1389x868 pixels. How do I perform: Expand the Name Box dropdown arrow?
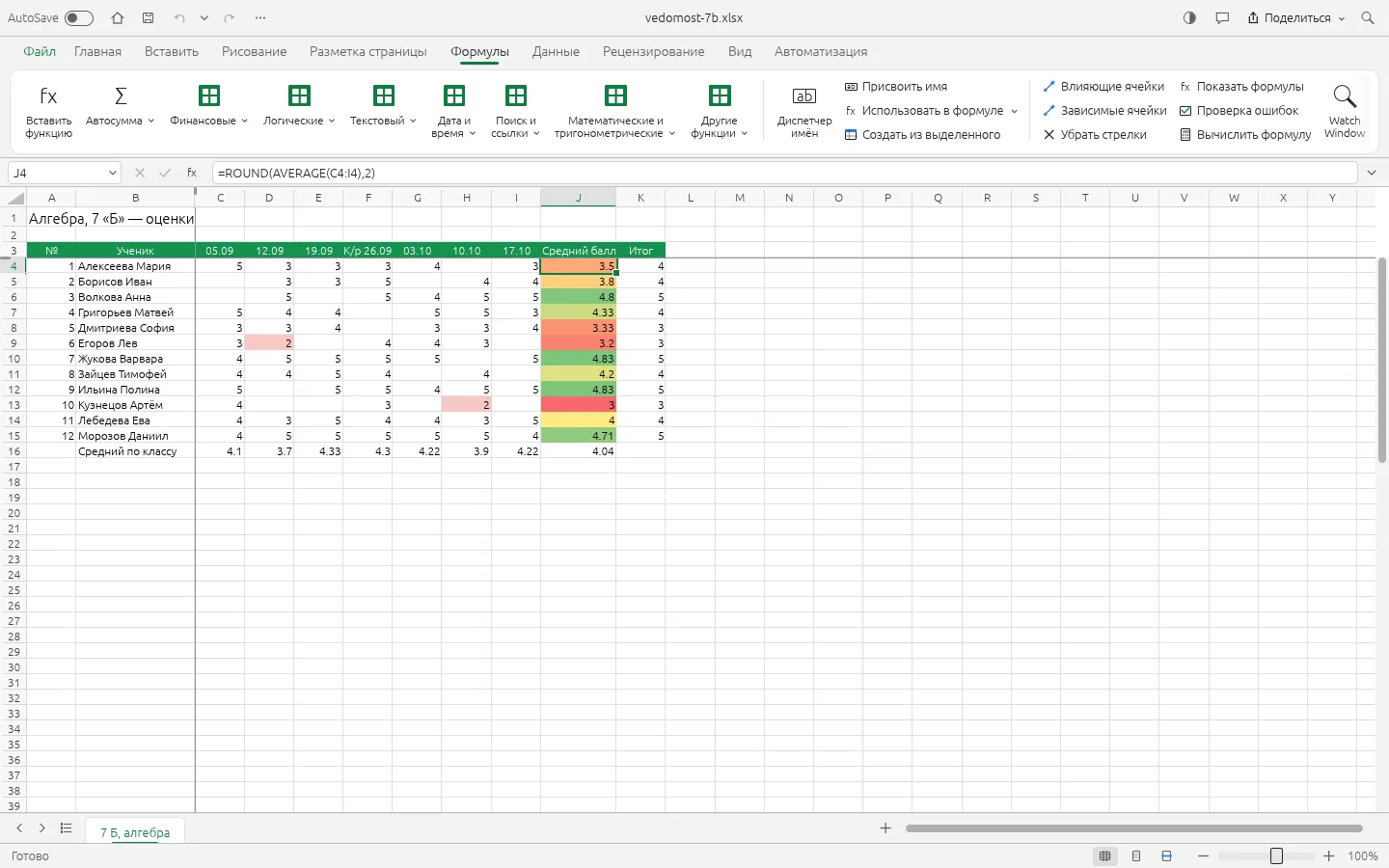pyautogui.click(x=113, y=173)
